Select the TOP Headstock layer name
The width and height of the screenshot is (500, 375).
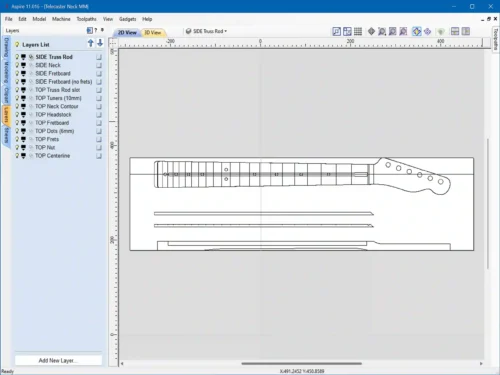(53, 115)
